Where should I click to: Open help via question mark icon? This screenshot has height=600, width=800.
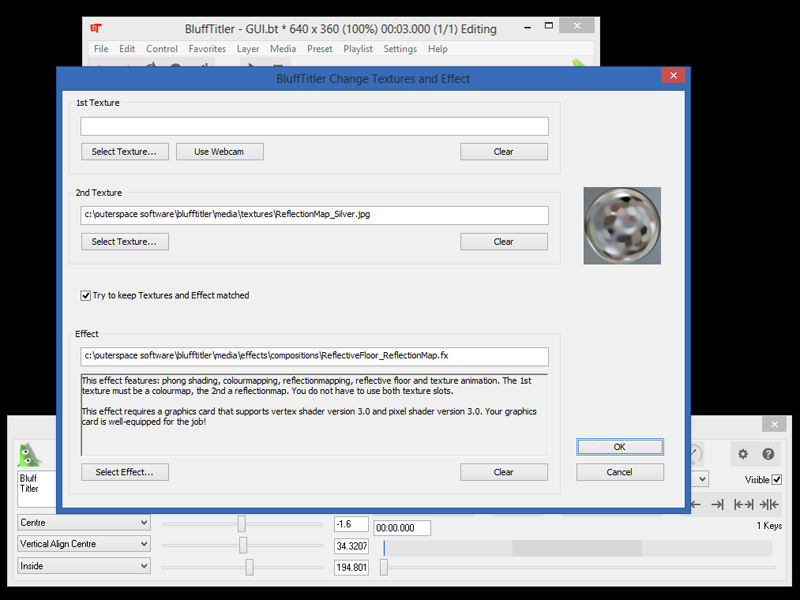point(768,454)
